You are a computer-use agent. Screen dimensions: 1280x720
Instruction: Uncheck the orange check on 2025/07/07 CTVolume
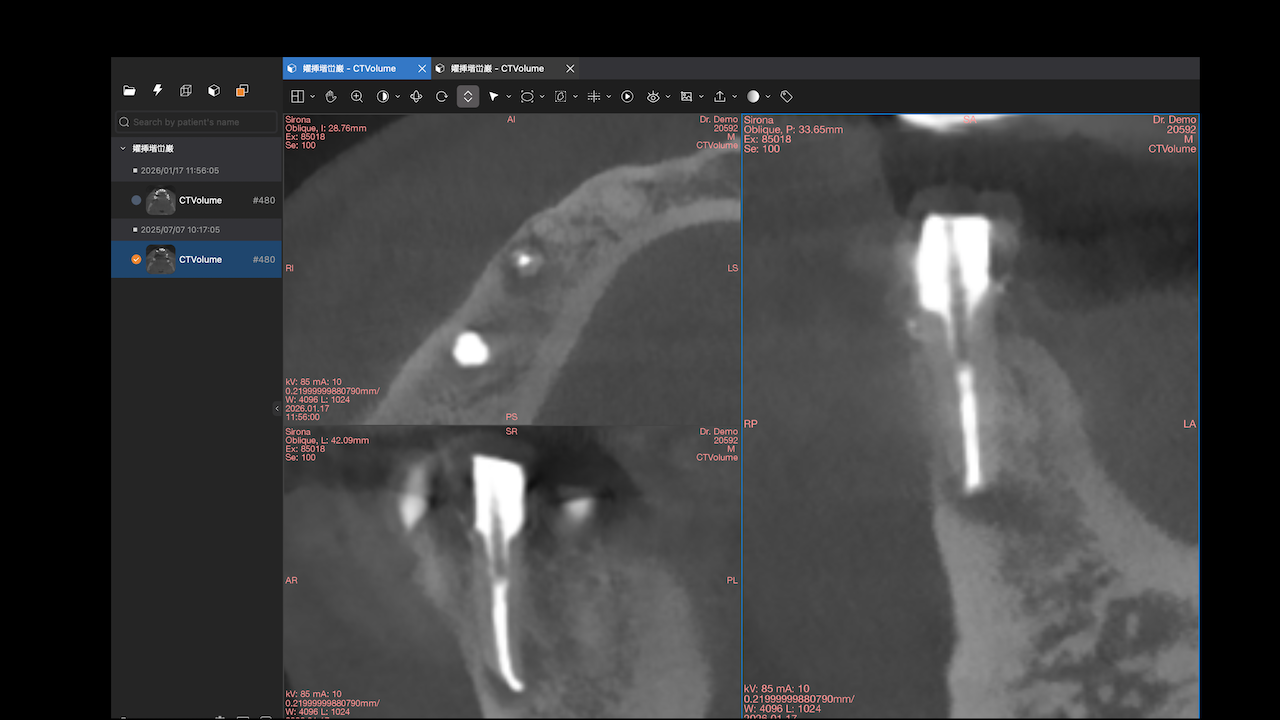136,259
